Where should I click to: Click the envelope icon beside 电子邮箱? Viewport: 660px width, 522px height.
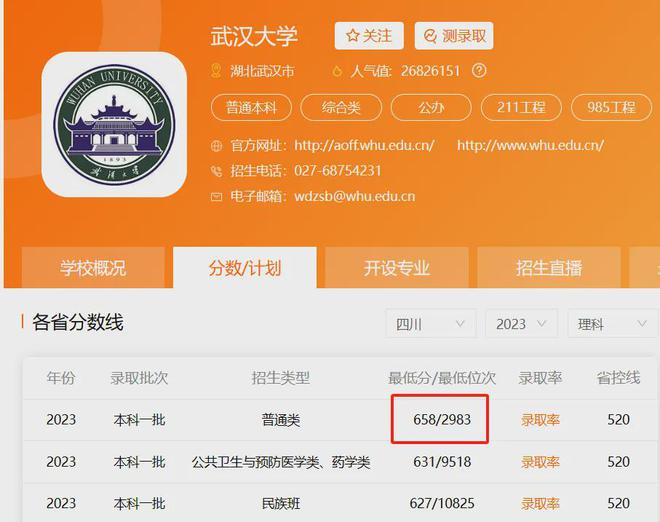point(216,197)
